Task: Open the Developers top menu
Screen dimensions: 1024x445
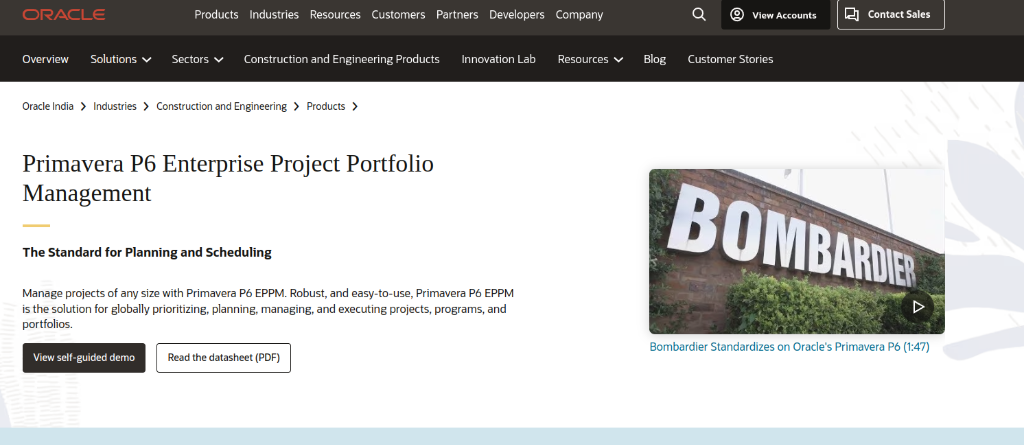Action: coord(517,14)
